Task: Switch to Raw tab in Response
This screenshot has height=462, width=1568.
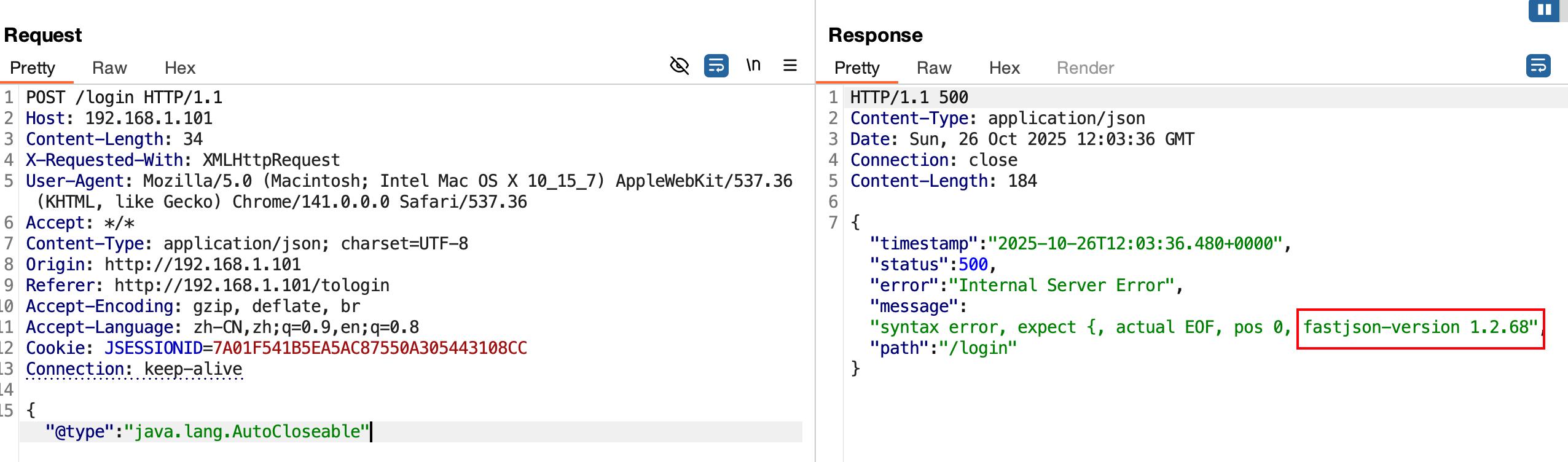Action: (933, 68)
